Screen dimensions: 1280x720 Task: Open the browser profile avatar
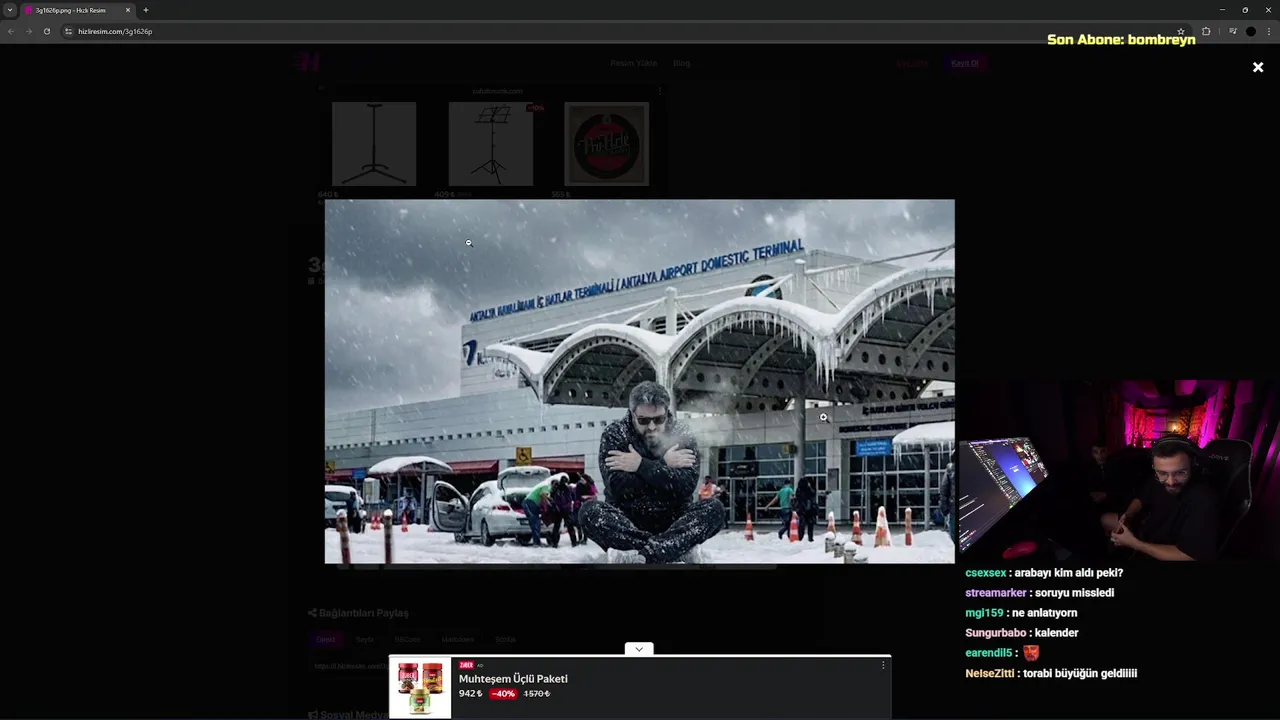pyautogui.click(x=1250, y=31)
